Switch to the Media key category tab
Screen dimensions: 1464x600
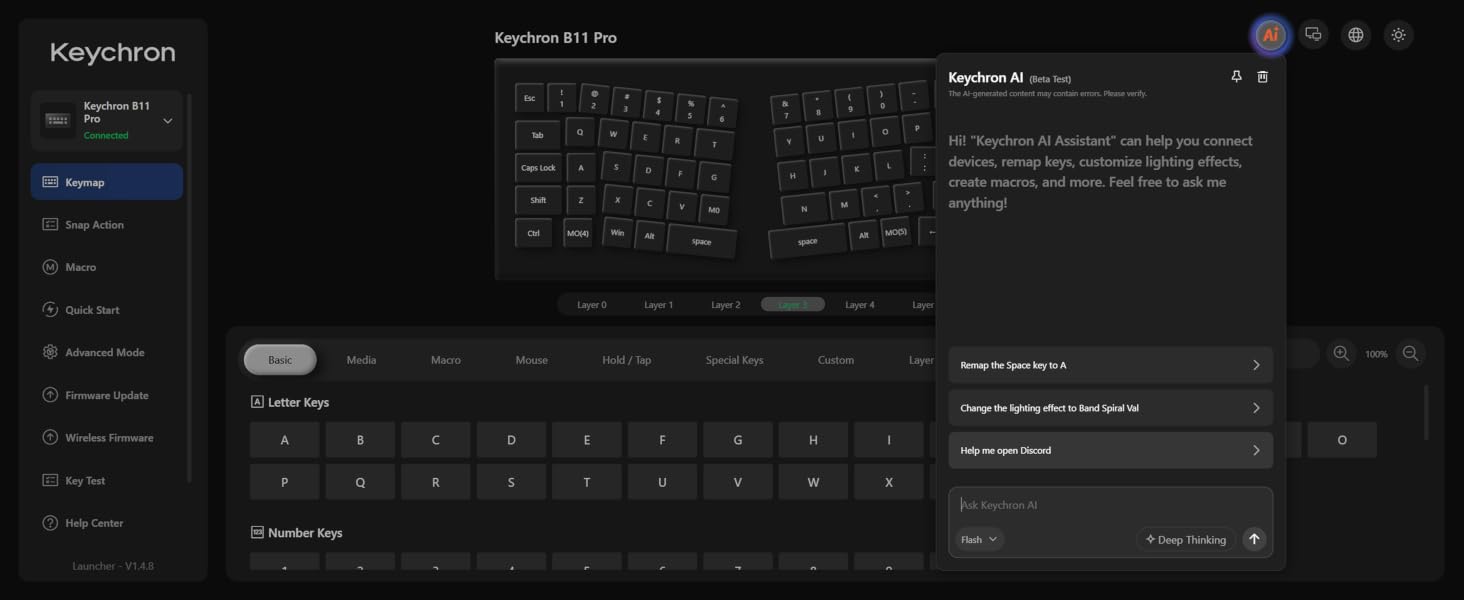(x=361, y=360)
